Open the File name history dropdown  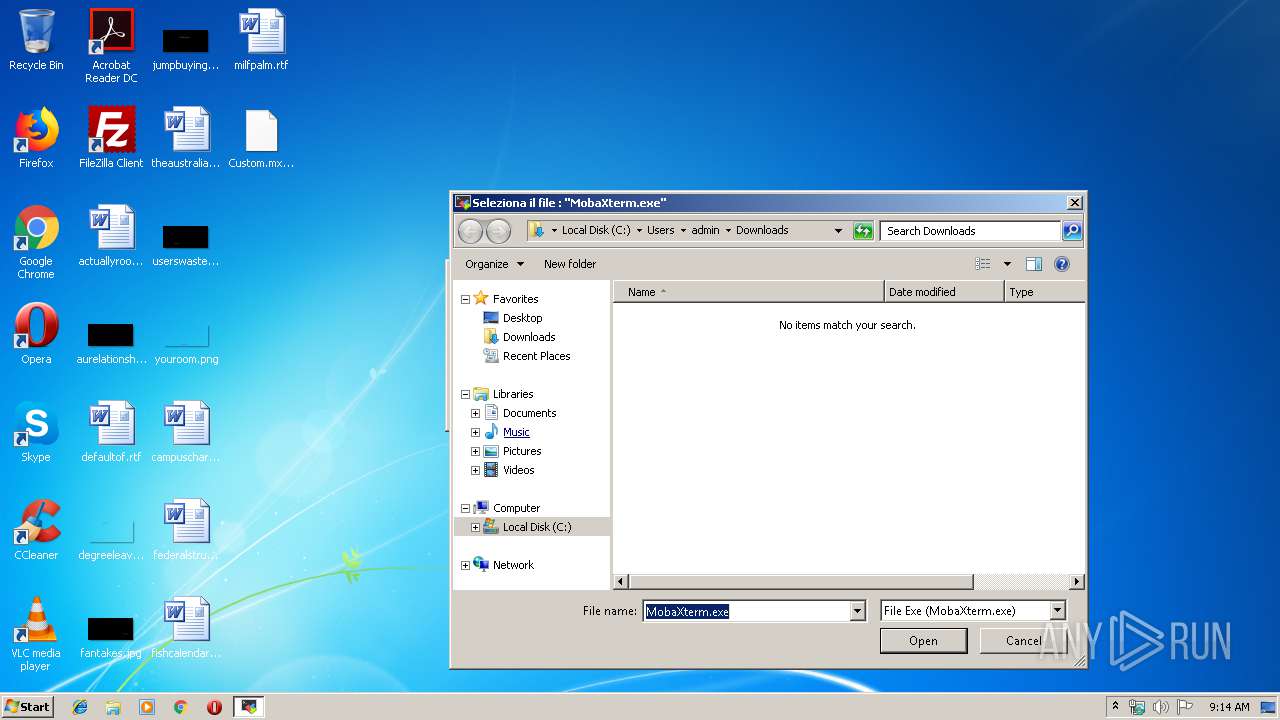857,611
